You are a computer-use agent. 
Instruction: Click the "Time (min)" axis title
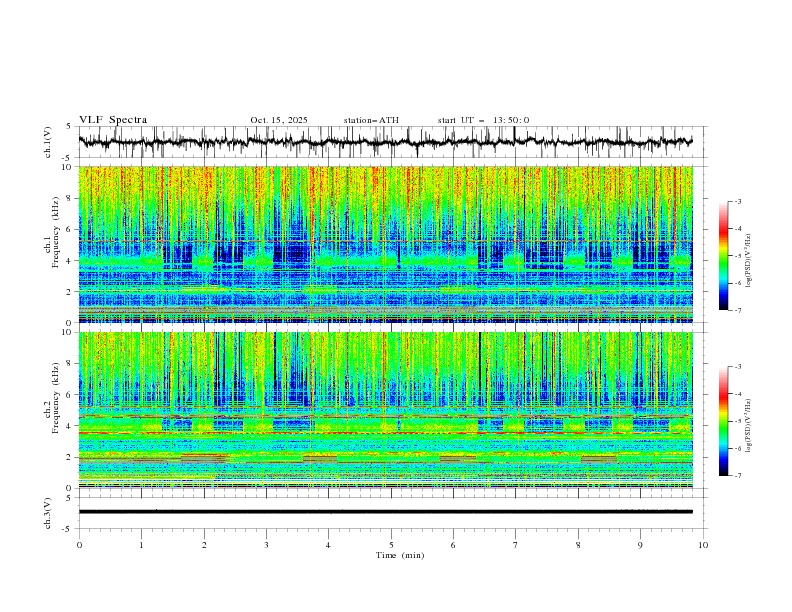click(400, 555)
